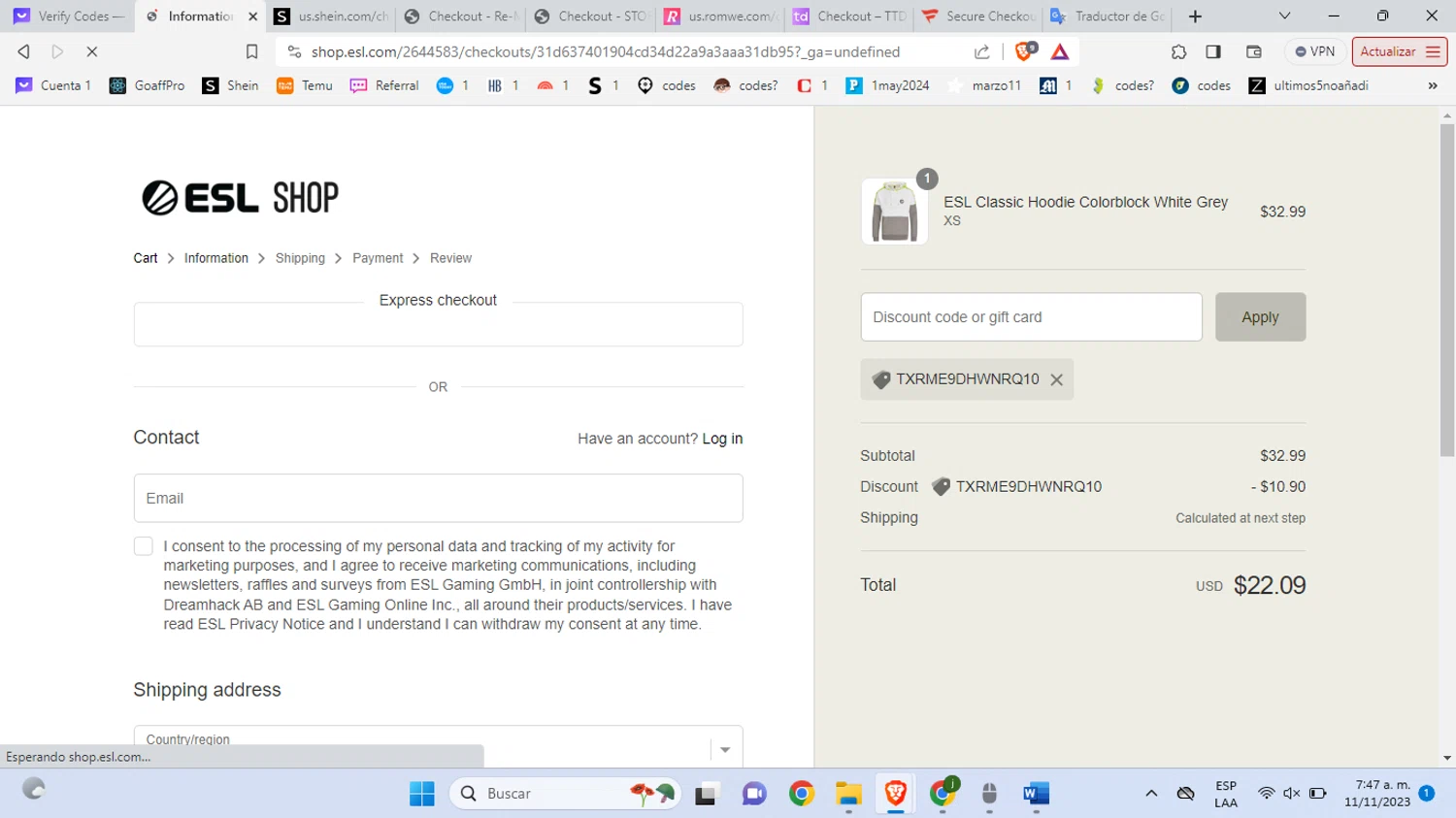Toggle the Brave VPN button

click(1315, 51)
